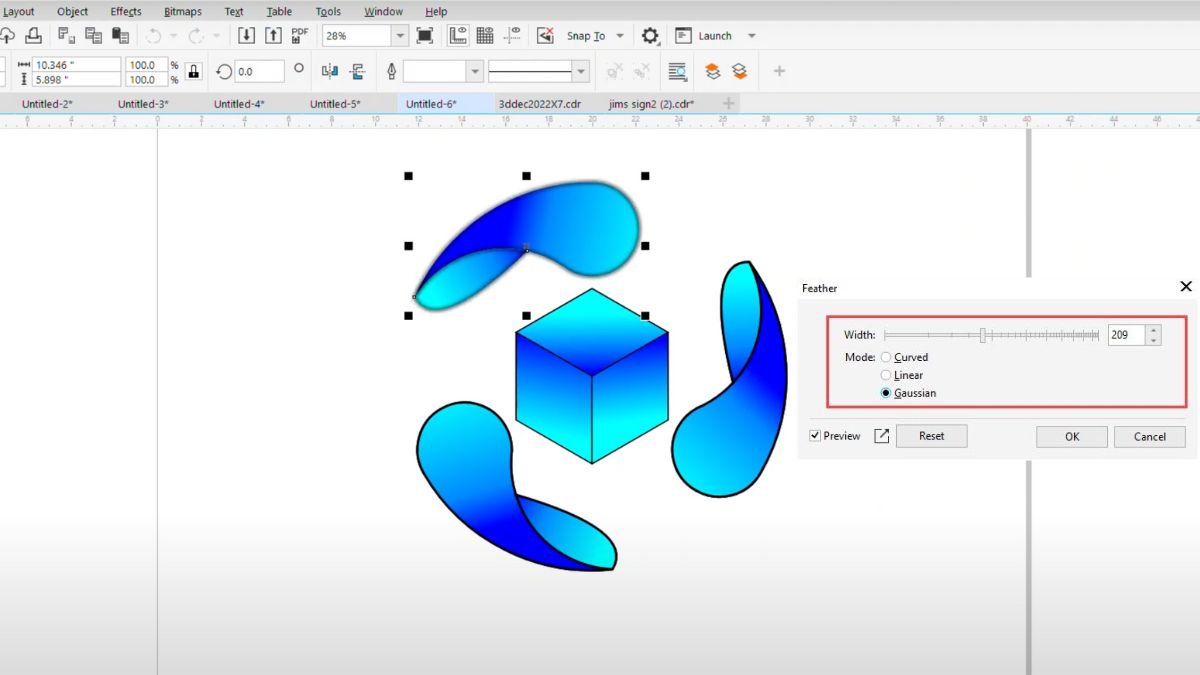This screenshot has height=675, width=1200.
Task: Open the Publish to PDF icon
Action: pos(298,35)
